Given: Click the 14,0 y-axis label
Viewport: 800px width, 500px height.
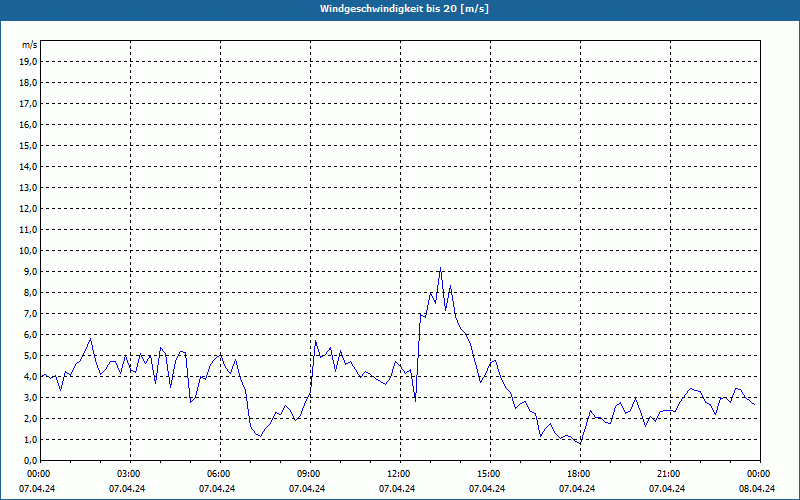Looking at the screenshot, I should [x=28, y=166].
